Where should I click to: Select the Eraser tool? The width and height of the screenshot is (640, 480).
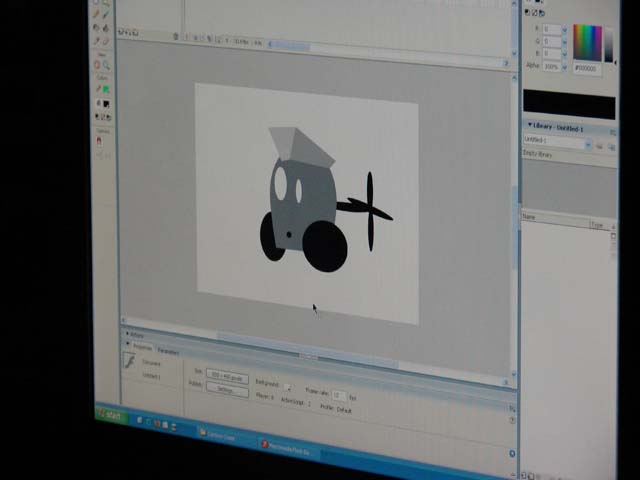pos(106,42)
